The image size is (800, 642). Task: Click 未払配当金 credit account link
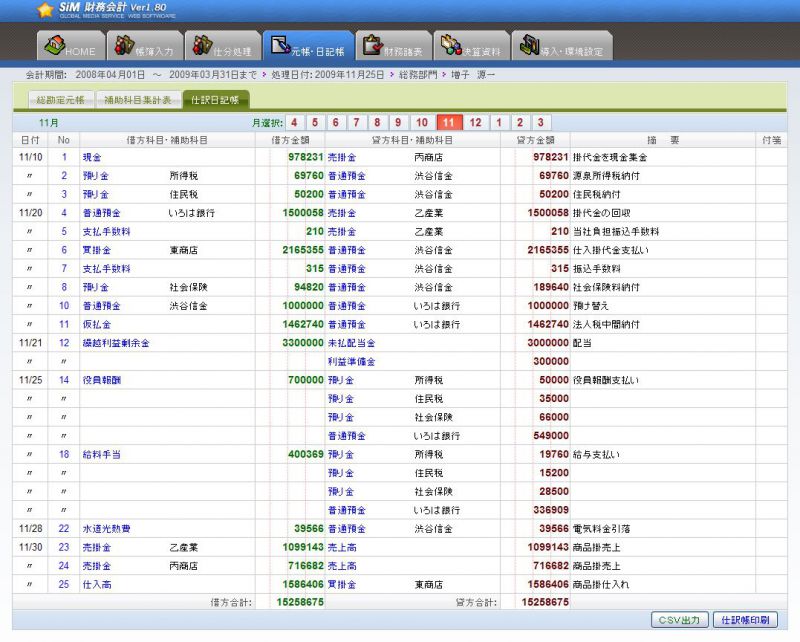[x=352, y=343]
